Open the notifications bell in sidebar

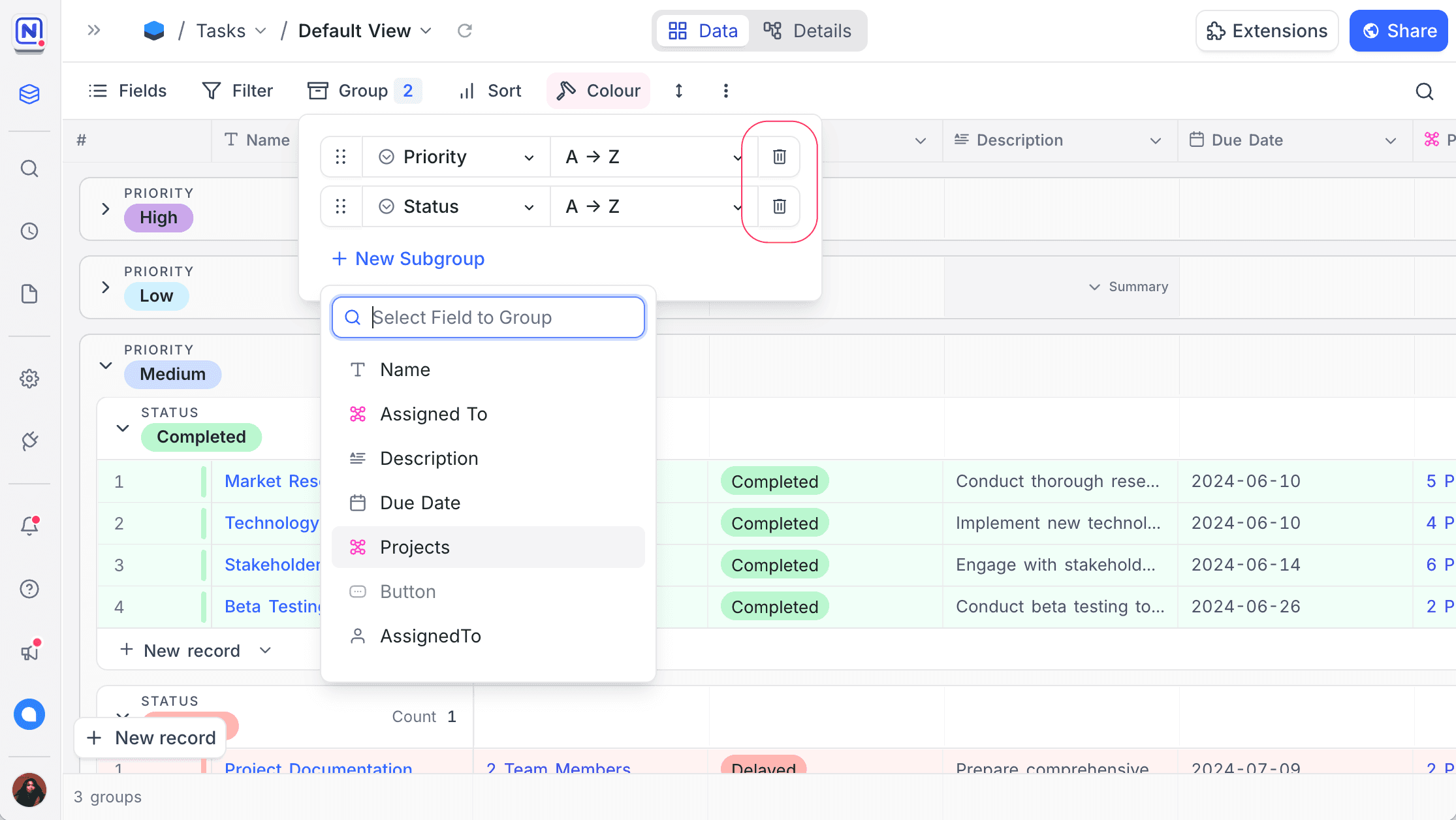(29, 526)
